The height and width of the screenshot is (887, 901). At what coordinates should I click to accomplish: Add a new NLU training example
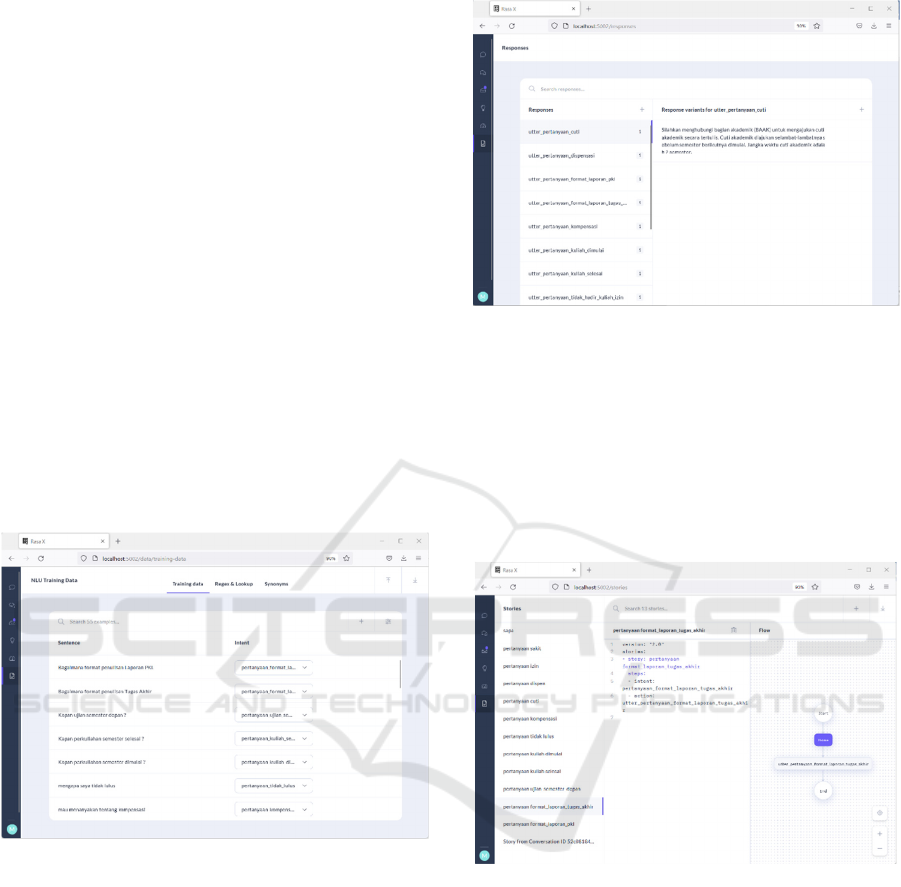[x=361, y=621]
